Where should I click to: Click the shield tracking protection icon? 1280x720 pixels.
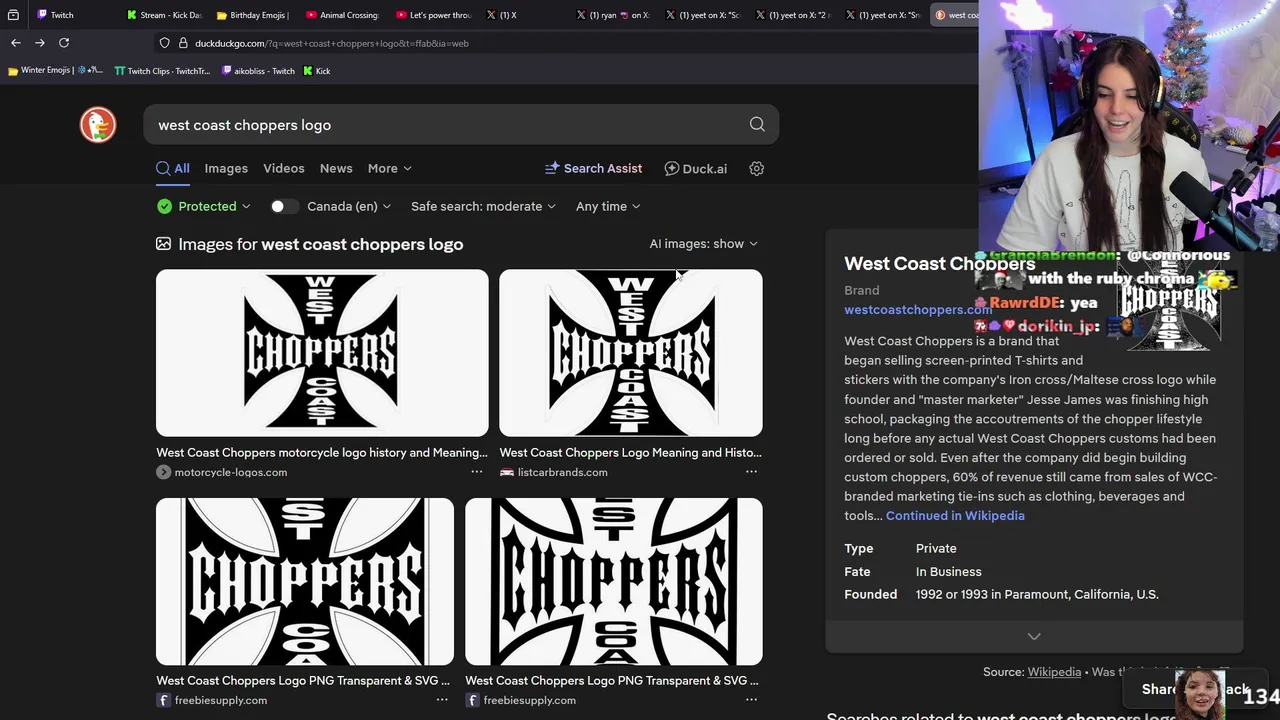tap(165, 43)
